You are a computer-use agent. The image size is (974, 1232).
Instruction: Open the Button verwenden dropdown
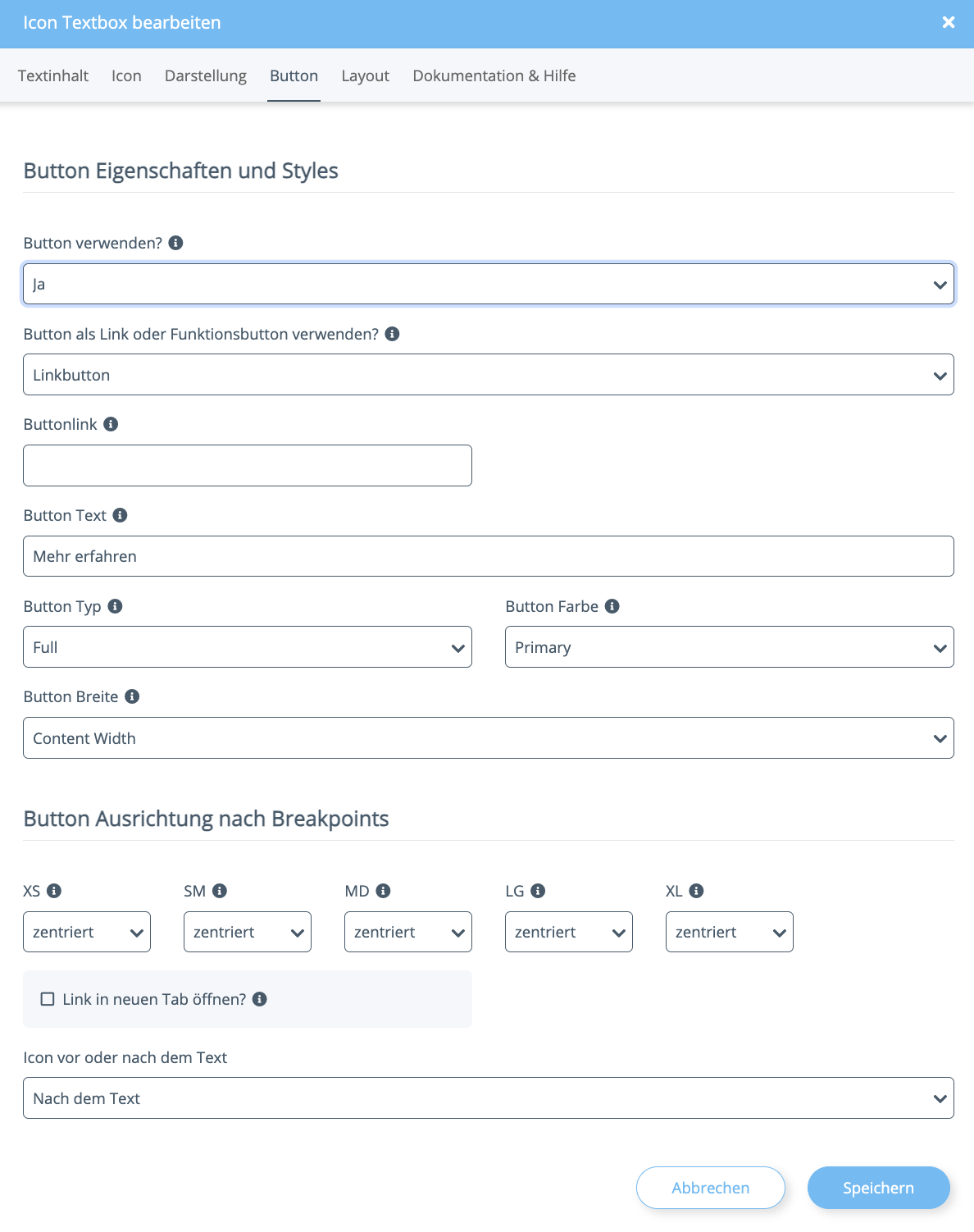[488, 284]
